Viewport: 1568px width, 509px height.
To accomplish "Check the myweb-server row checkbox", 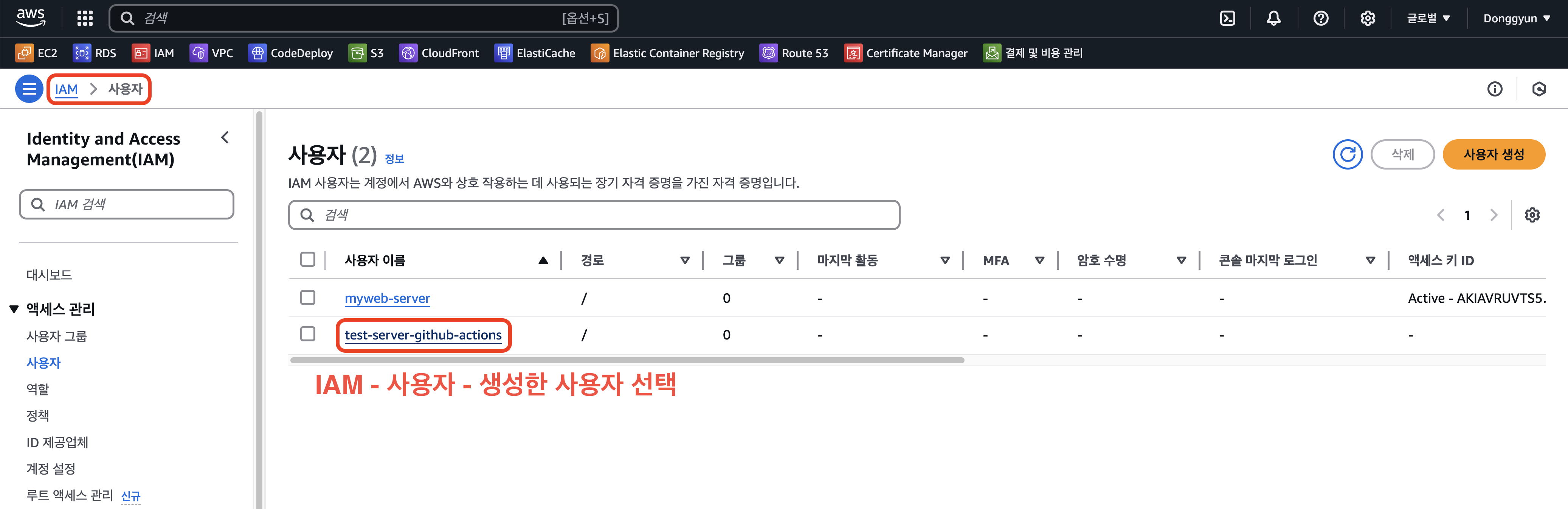I will 308,297.
